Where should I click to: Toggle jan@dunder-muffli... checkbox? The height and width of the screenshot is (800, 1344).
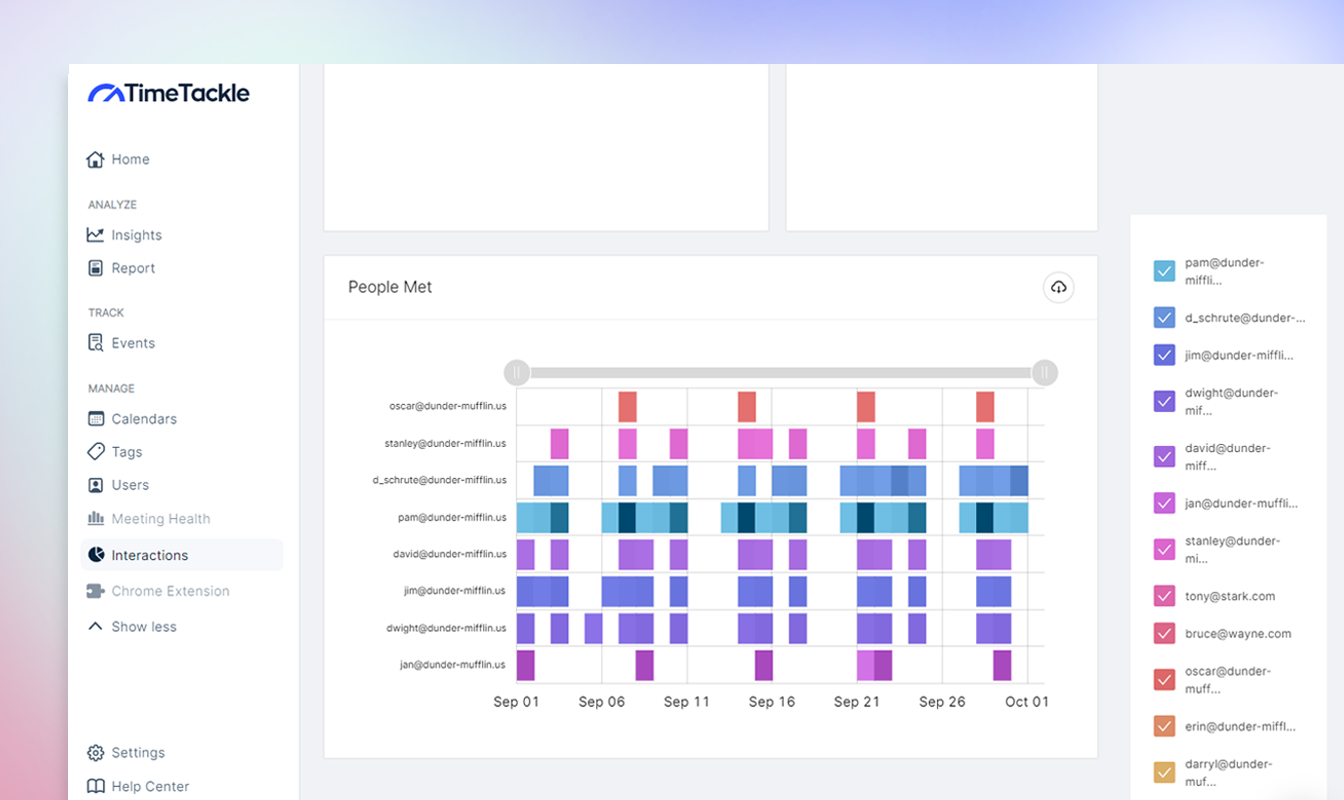1164,503
